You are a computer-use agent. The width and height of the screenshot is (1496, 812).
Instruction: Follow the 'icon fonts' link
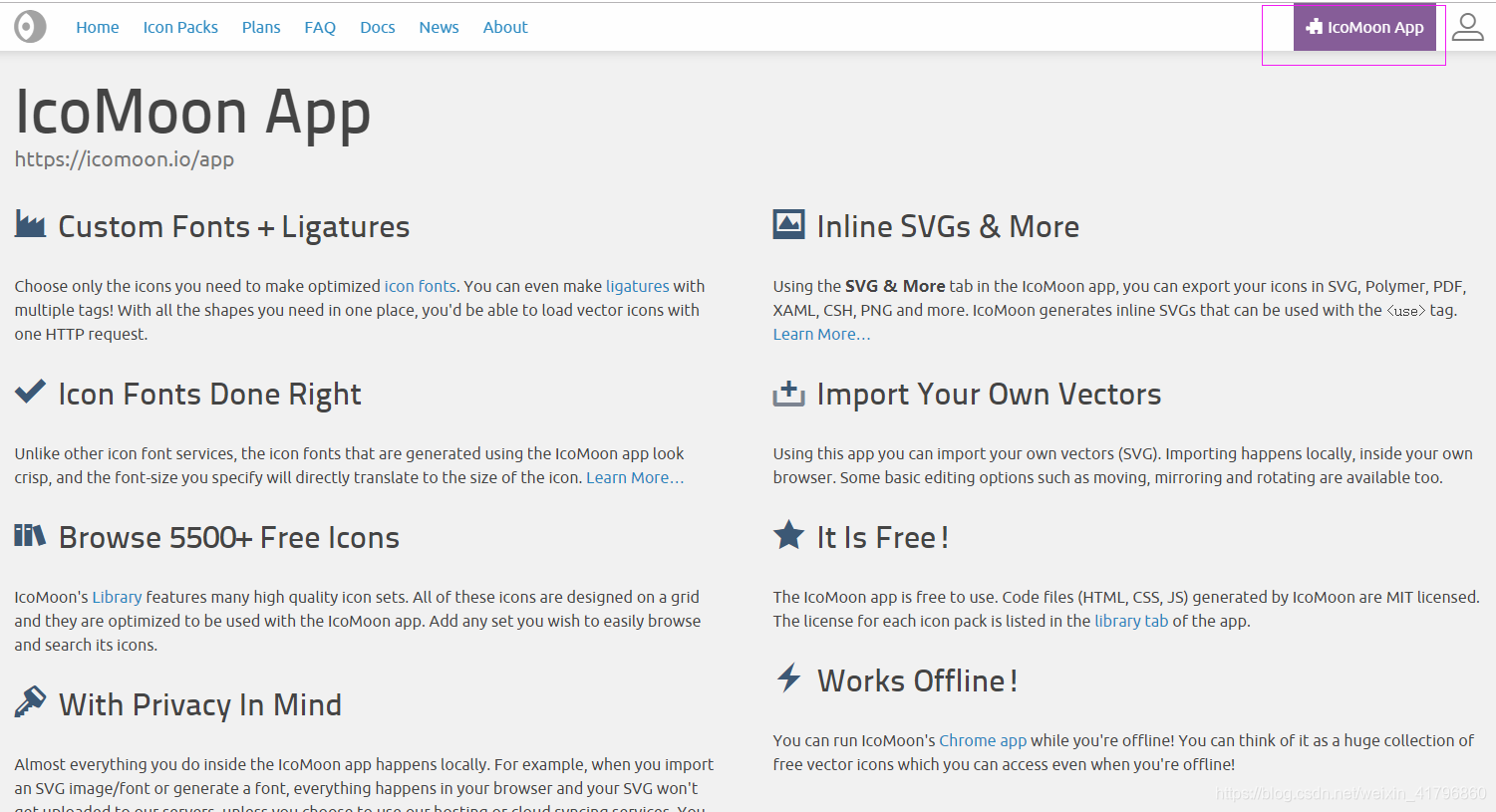(421, 286)
